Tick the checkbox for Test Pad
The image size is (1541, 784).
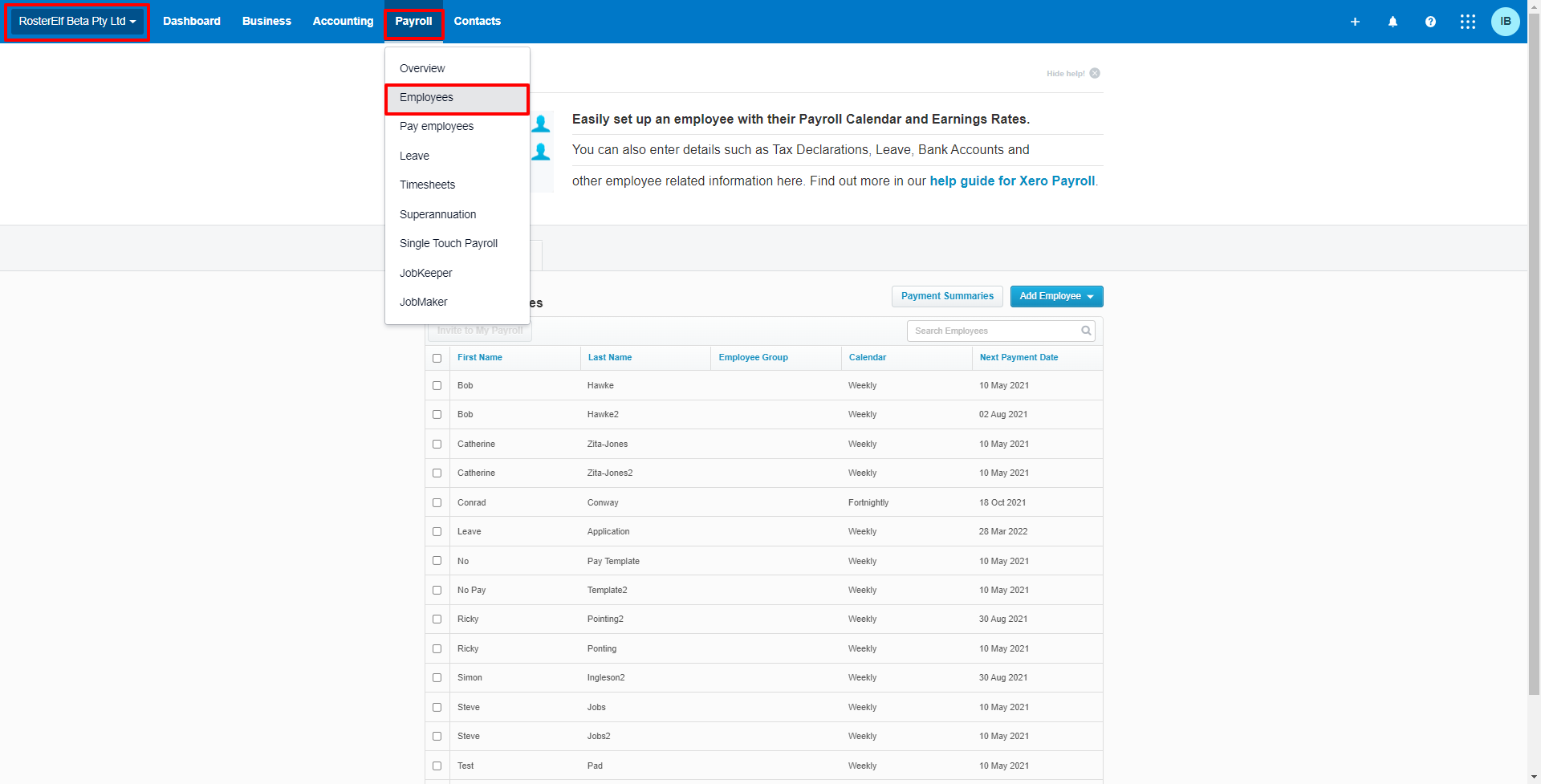[x=437, y=766]
